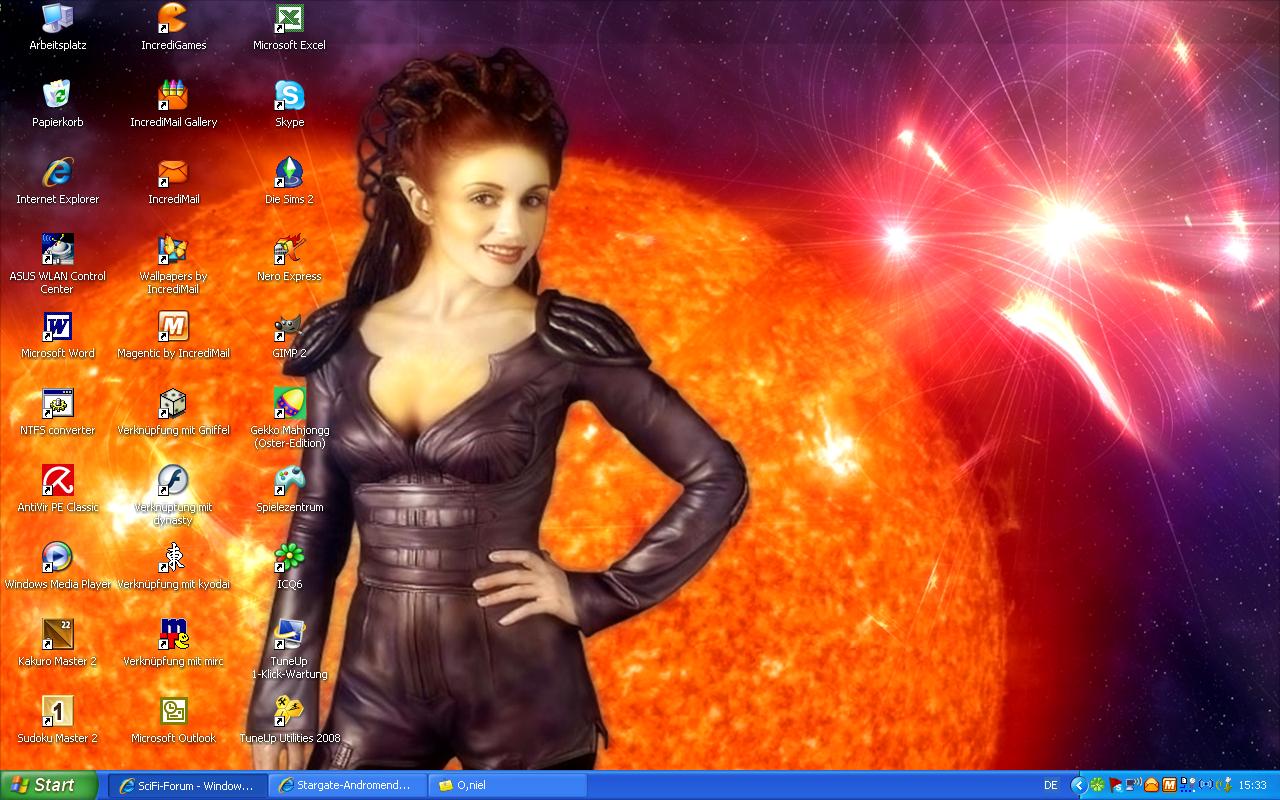The image size is (1280, 800).
Task: Select the IncrediMail desktop shortcut
Action: coord(173,174)
